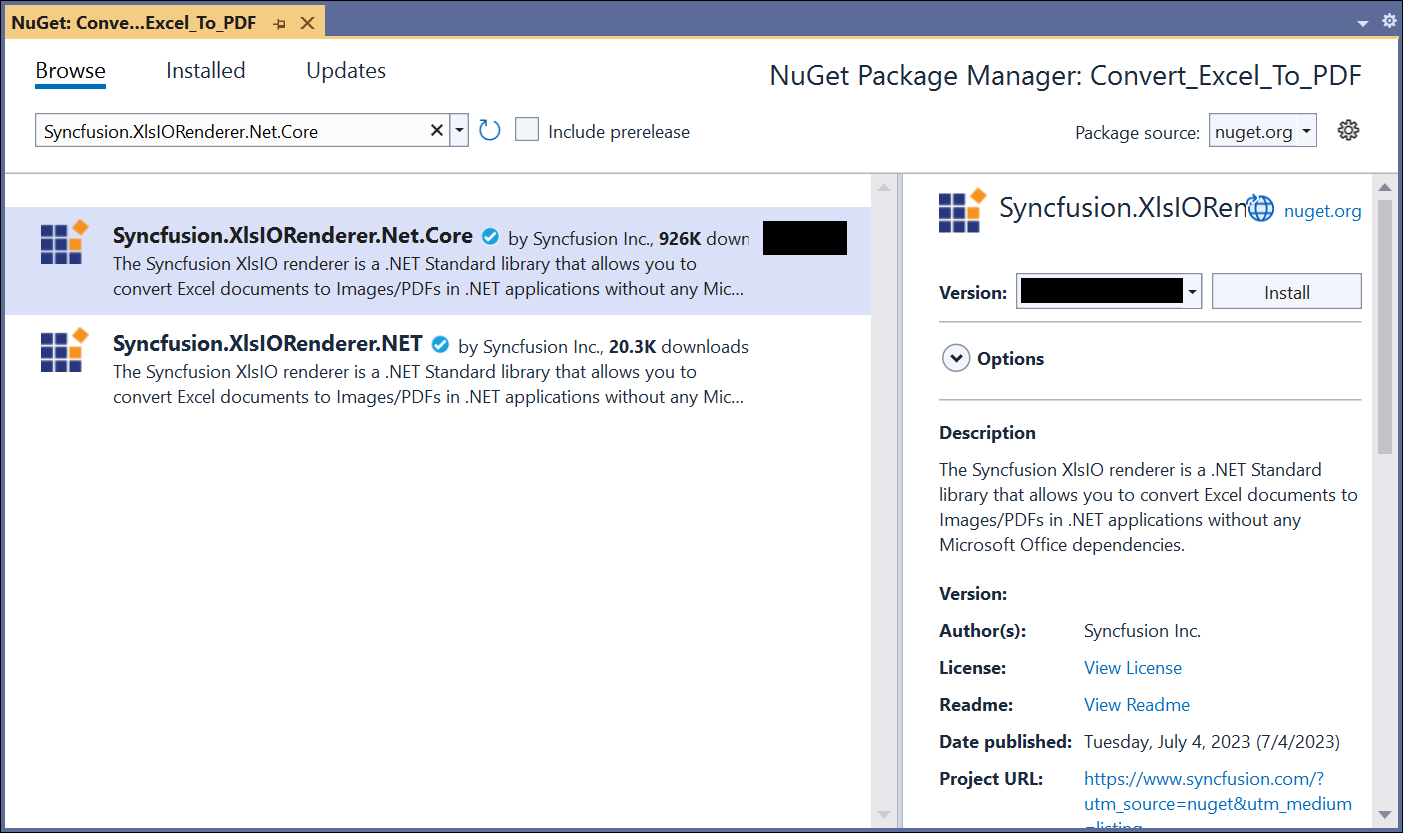Switch to the Updates tab
1403x833 pixels.
coord(346,70)
